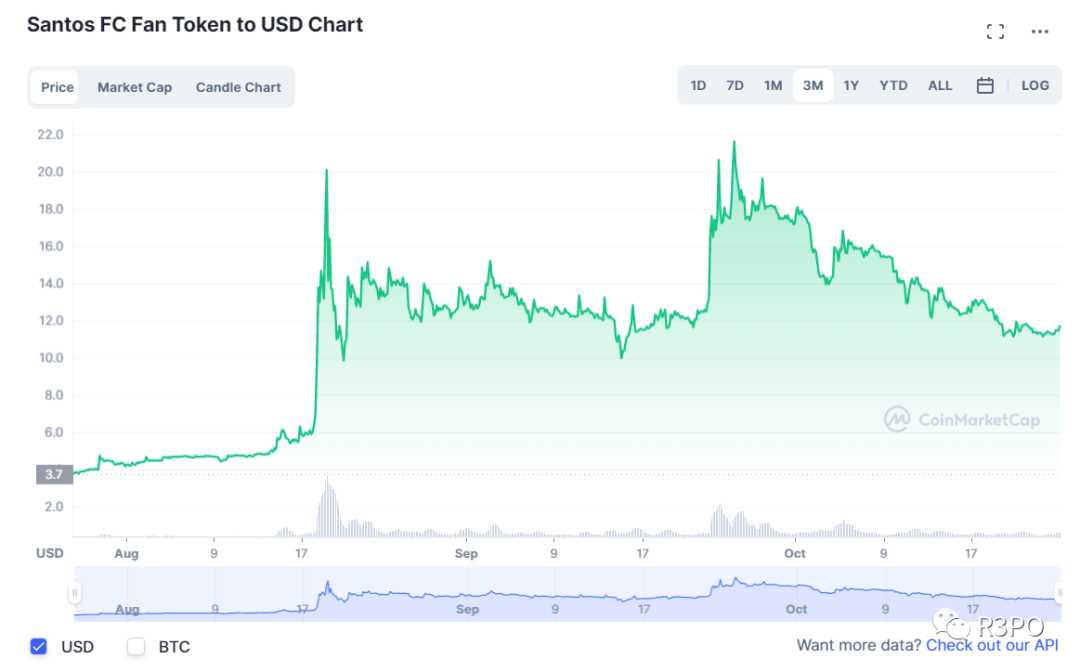
Task: Select the 1Y time range
Action: (x=851, y=86)
